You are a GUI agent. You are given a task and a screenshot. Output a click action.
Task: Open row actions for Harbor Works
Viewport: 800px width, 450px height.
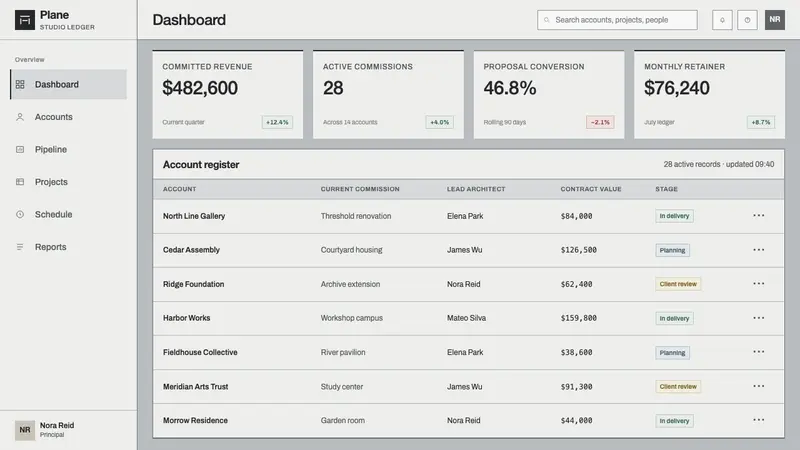[759, 318]
